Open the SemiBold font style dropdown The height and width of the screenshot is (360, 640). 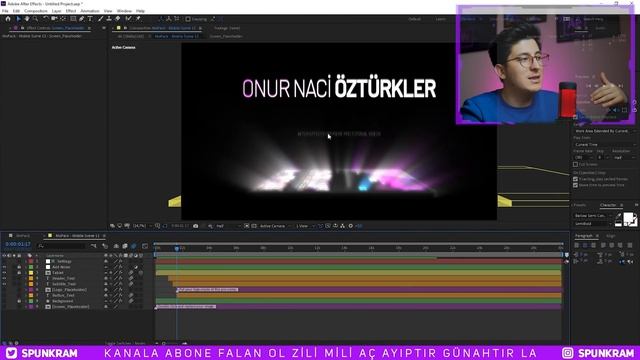tap(593, 224)
